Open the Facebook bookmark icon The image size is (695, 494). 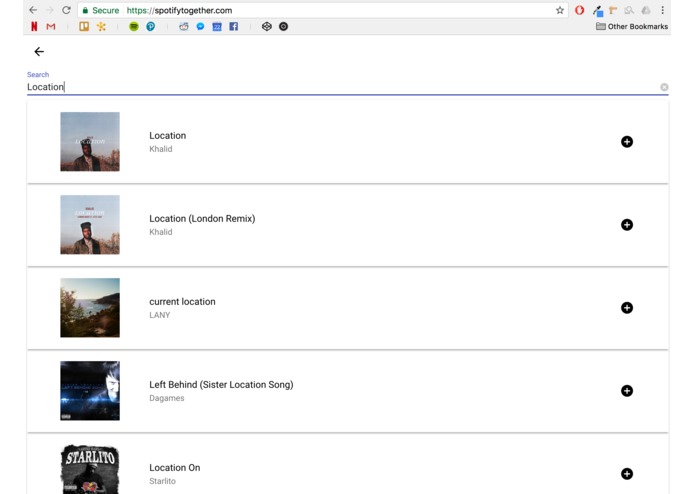(x=234, y=27)
